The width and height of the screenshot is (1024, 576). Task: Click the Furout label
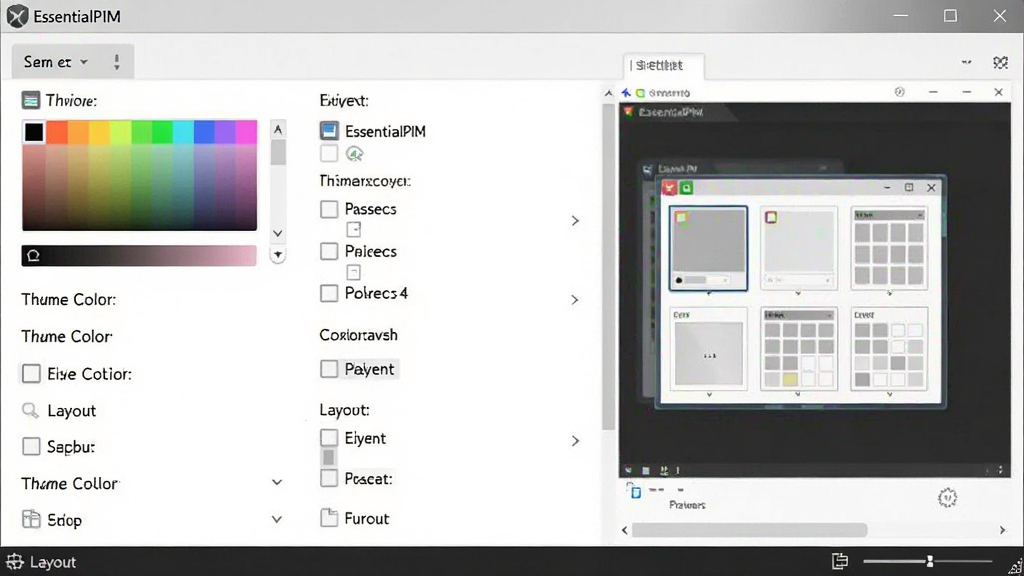(x=367, y=519)
